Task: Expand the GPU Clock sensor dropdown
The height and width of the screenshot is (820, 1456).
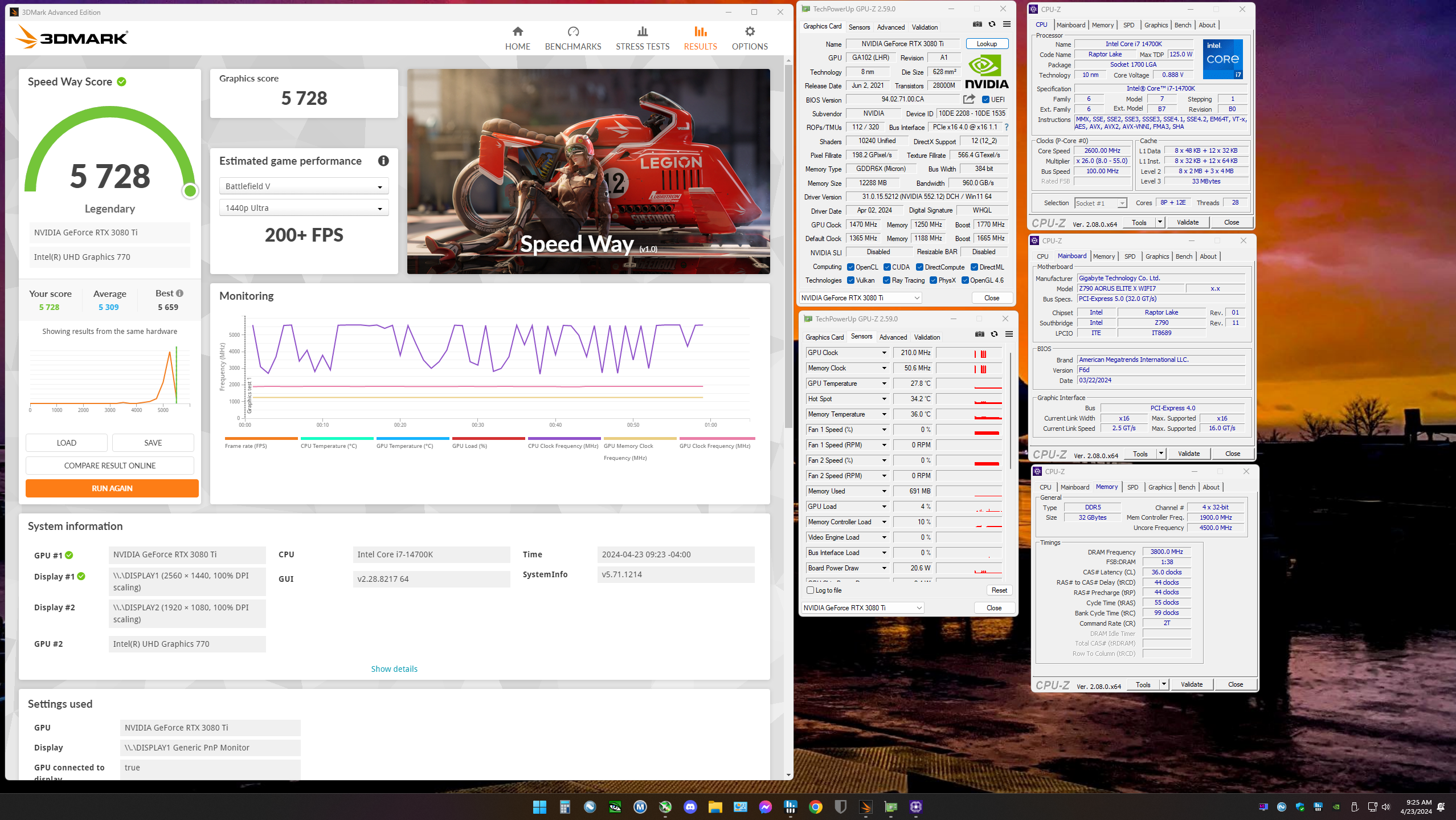Action: coord(884,353)
